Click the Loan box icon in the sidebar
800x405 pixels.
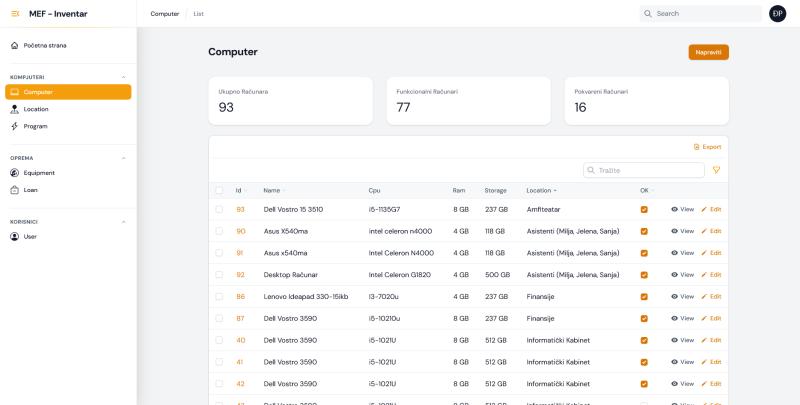(14, 190)
